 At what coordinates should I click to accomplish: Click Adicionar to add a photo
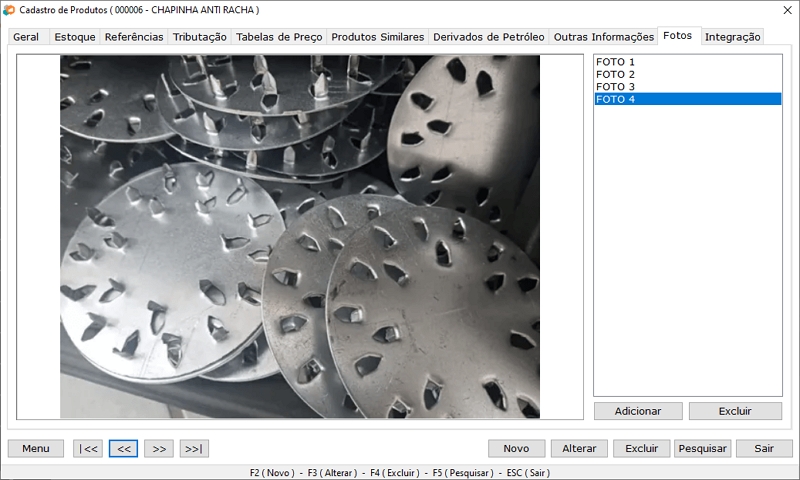coord(638,411)
